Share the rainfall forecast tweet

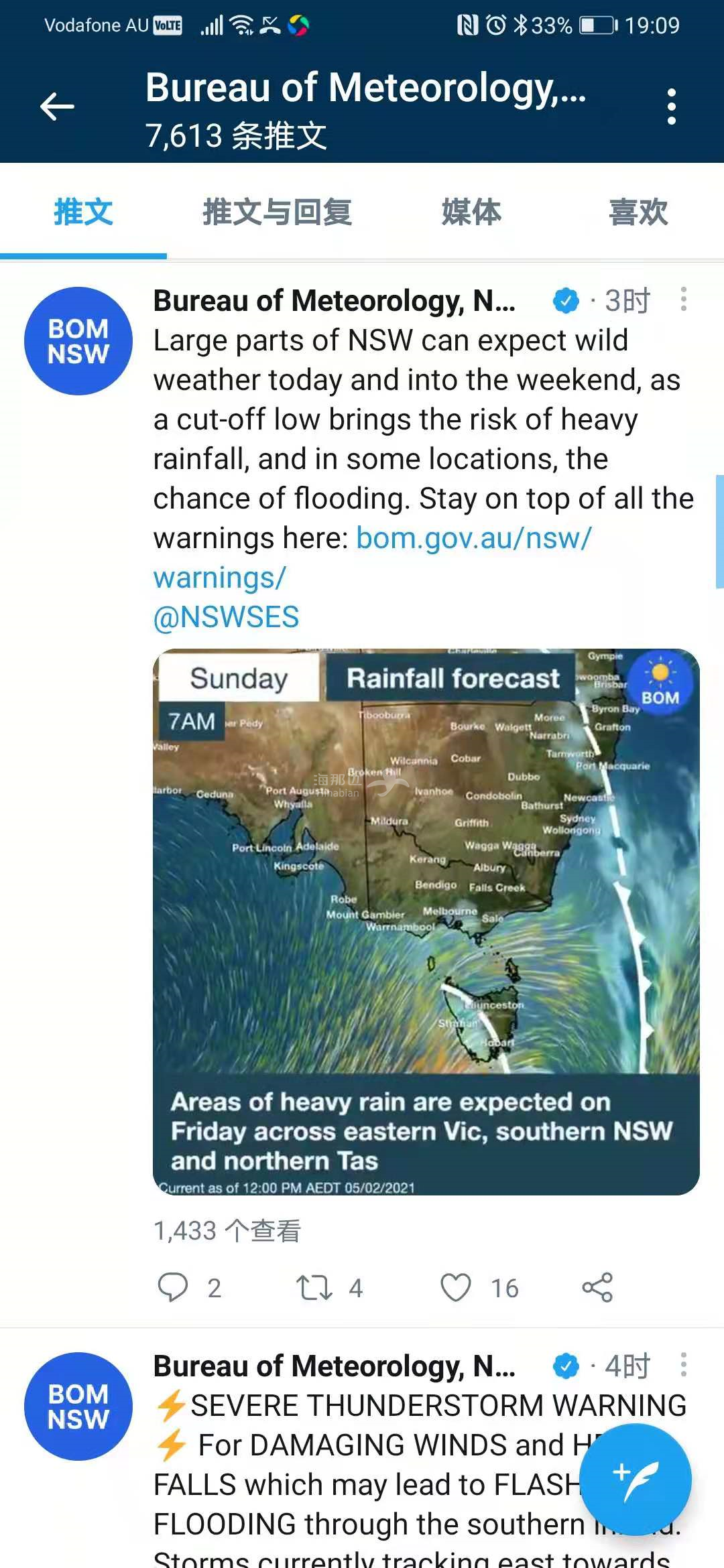(x=597, y=1287)
